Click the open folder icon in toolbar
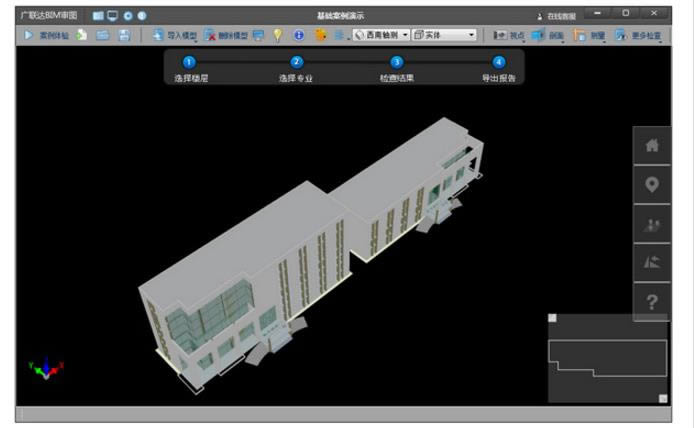 coord(103,35)
